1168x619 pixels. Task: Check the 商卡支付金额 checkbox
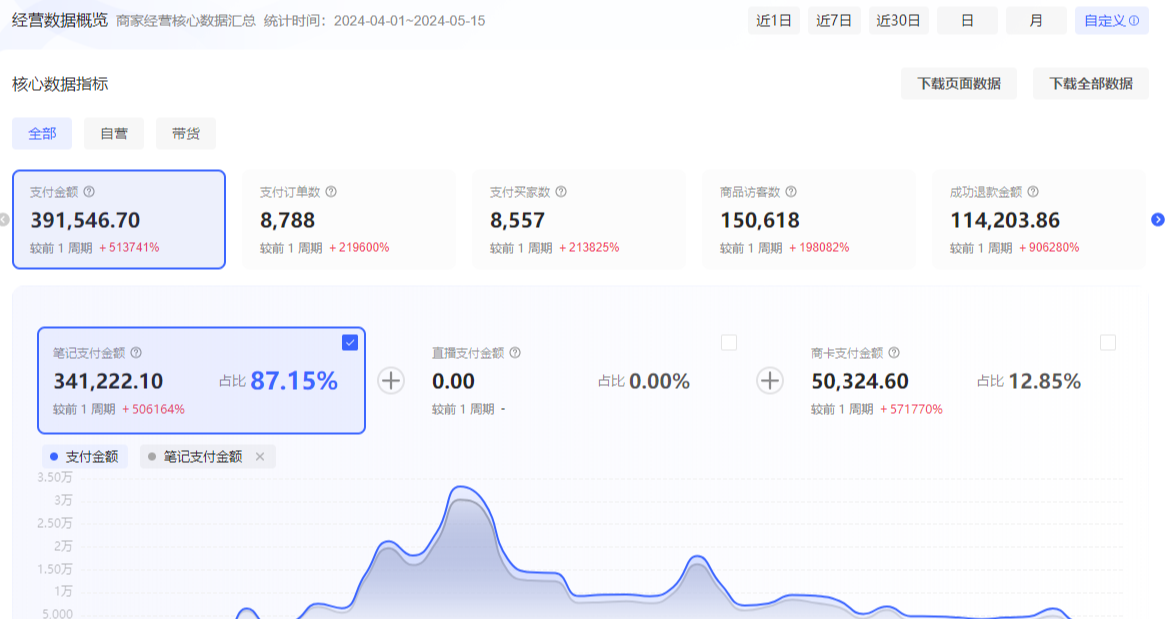1108,343
